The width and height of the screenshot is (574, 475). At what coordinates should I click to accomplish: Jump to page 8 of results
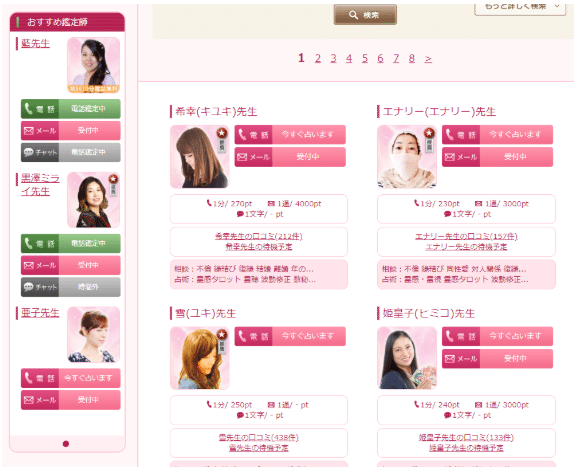coord(411,58)
